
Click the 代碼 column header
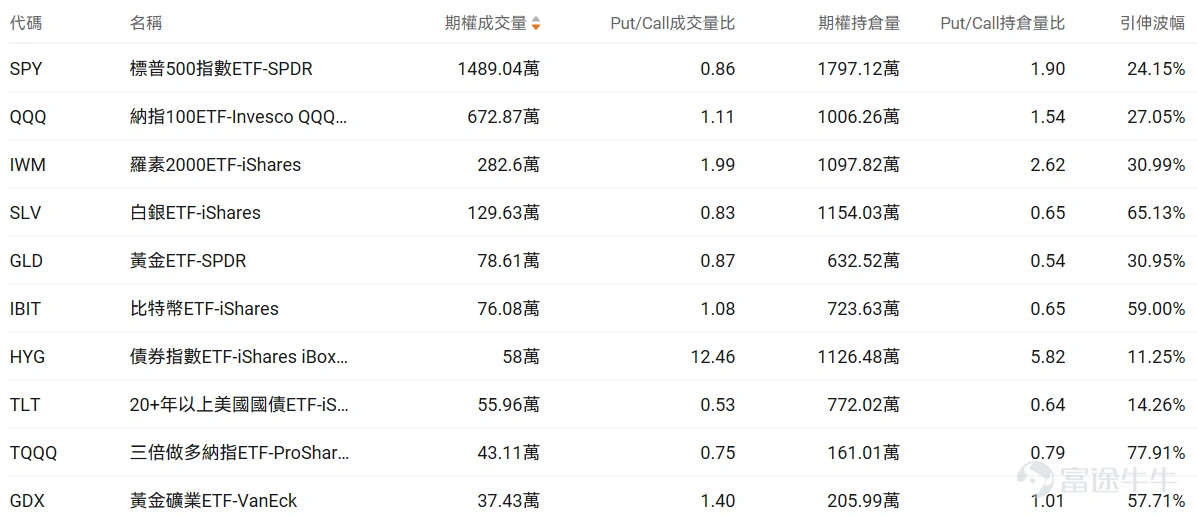pyautogui.click(x=26, y=24)
